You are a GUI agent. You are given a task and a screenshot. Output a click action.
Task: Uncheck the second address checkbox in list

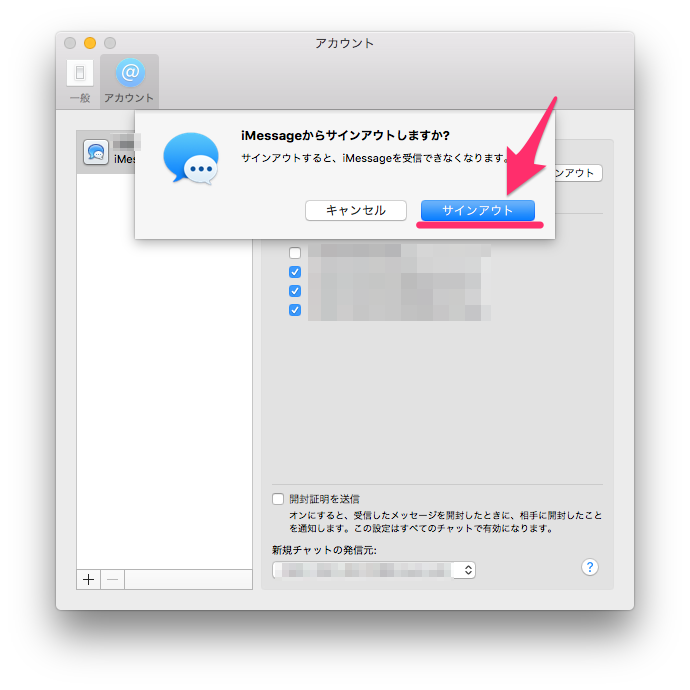295,272
